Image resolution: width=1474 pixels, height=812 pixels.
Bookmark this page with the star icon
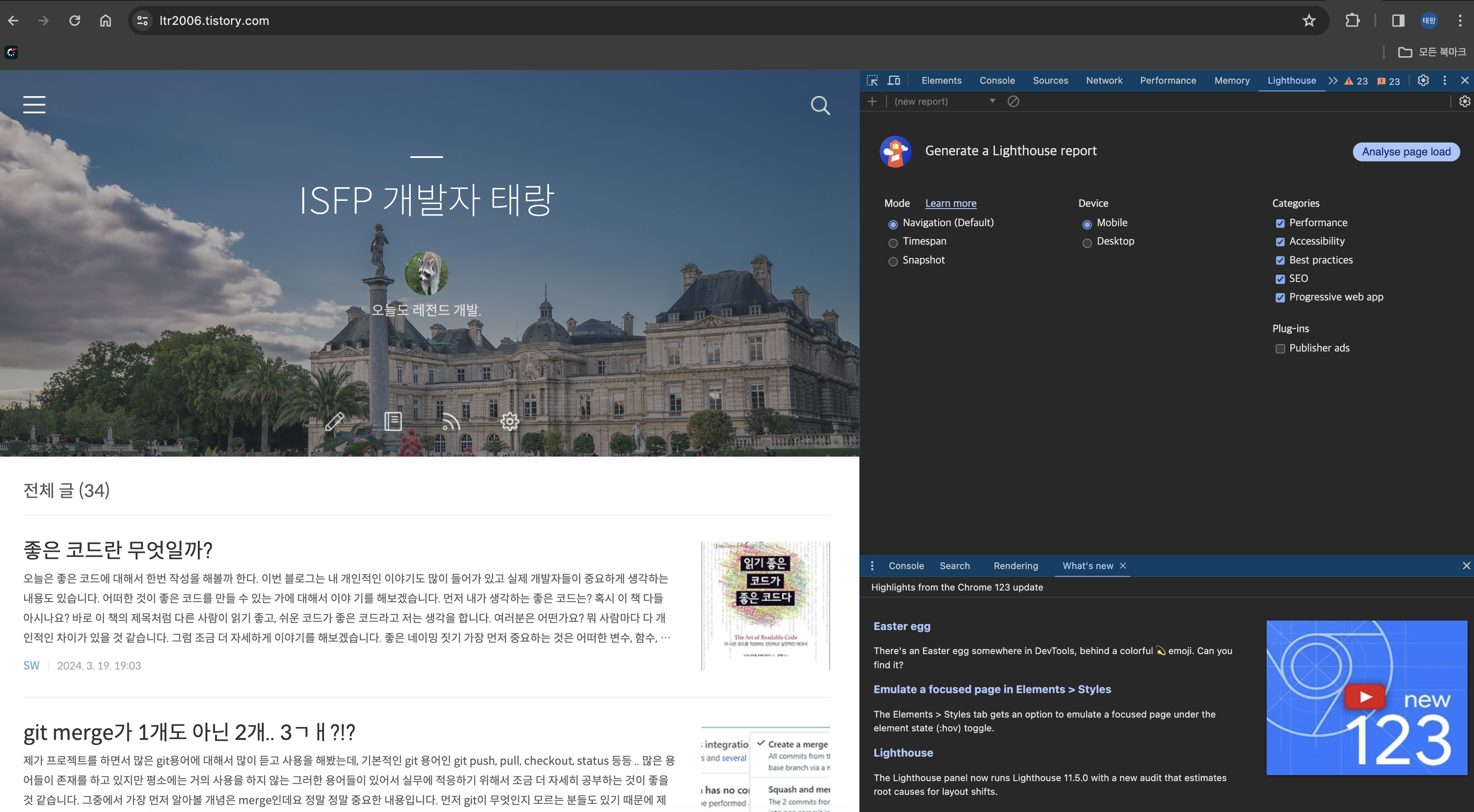pos(1309,21)
